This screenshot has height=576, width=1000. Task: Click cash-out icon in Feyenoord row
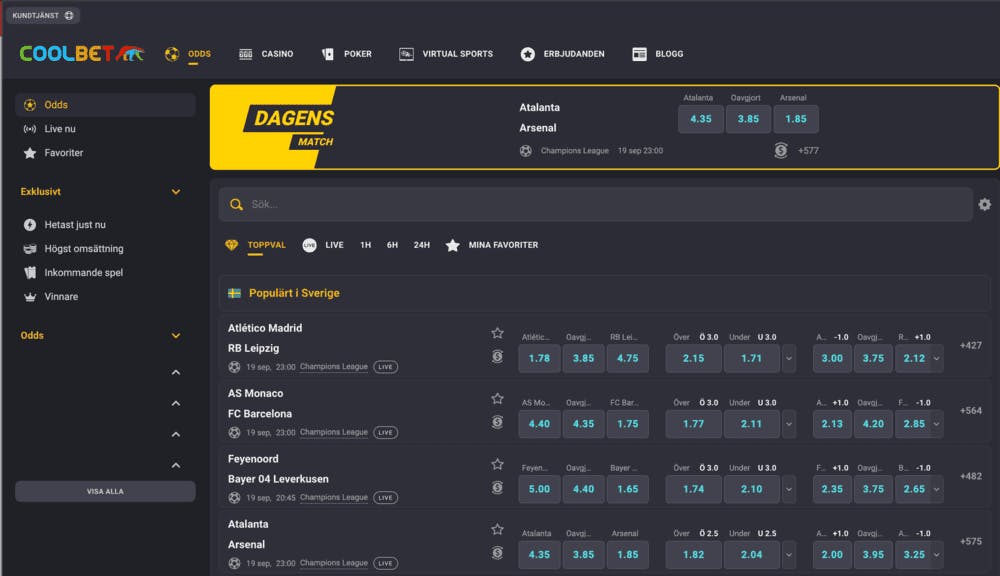pos(497,488)
